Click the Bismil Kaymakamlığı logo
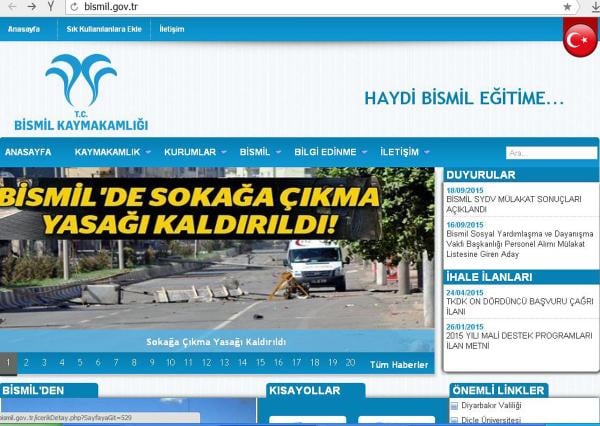The height and width of the screenshot is (426, 600). pyautogui.click(x=81, y=92)
